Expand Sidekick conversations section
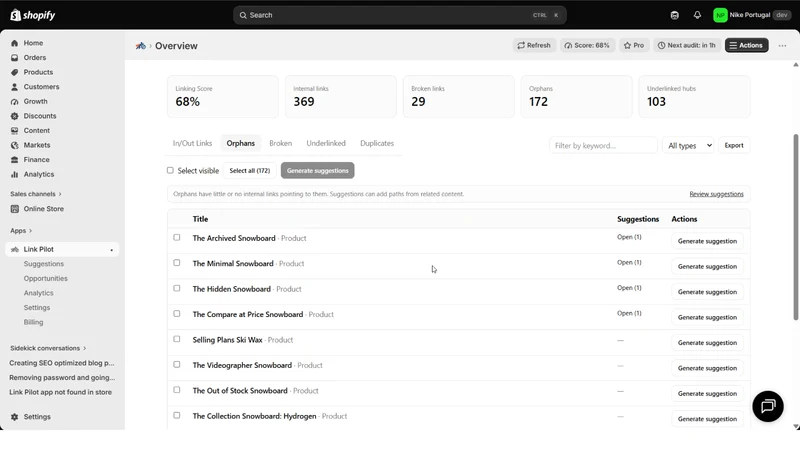 tap(48, 348)
